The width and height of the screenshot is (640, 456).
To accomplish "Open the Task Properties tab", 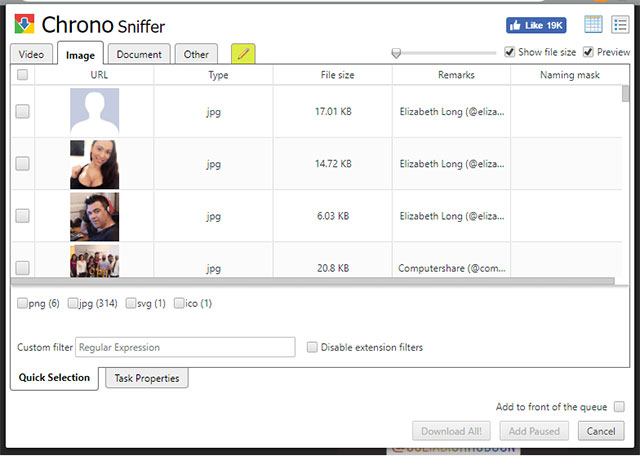I will 147,378.
